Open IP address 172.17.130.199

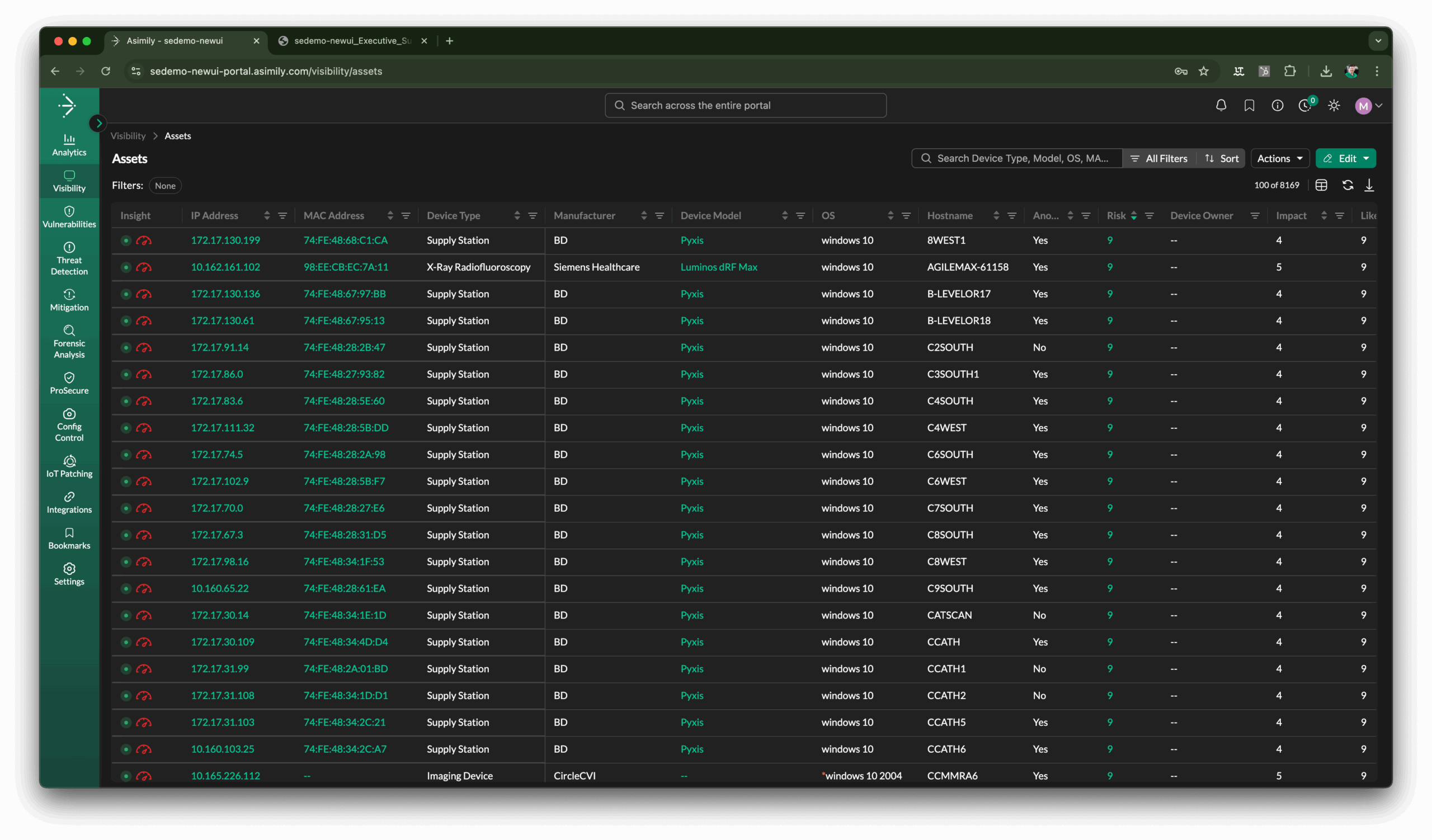point(225,241)
